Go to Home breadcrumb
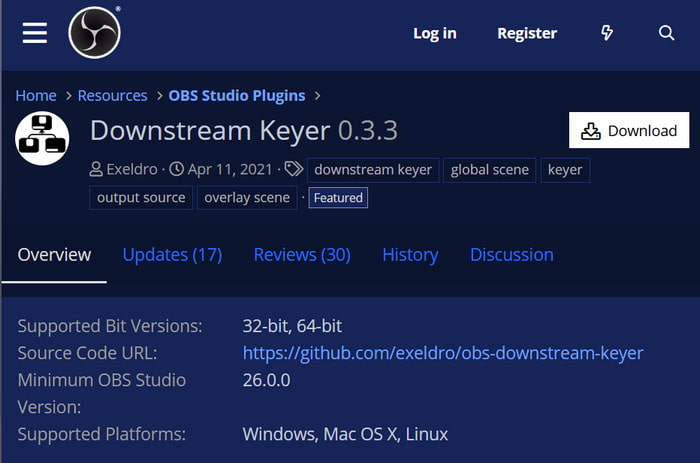700x463 pixels. (36, 96)
